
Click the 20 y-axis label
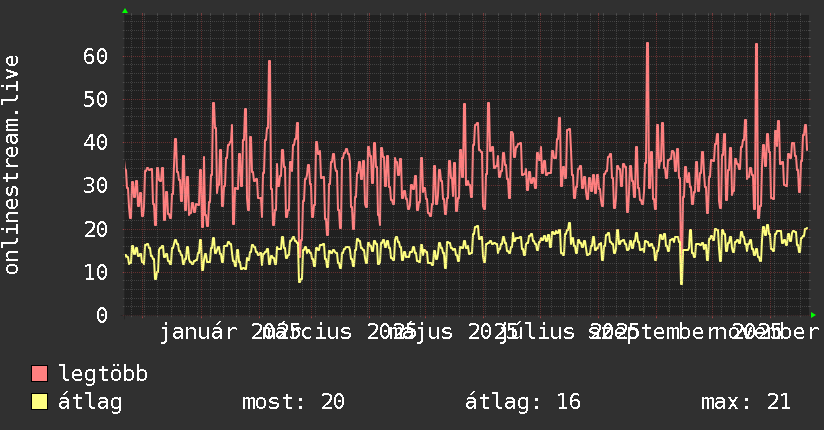pyautogui.click(x=96, y=229)
